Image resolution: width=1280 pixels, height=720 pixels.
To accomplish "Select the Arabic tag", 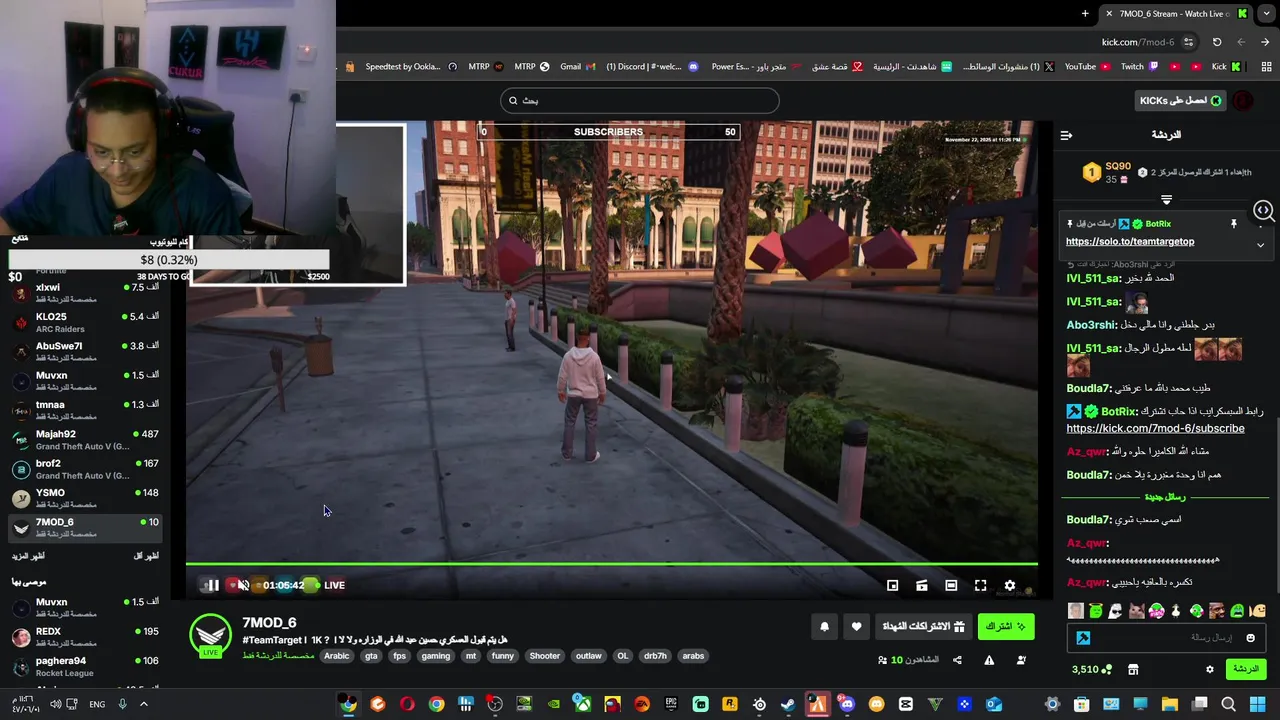I will [x=337, y=656].
